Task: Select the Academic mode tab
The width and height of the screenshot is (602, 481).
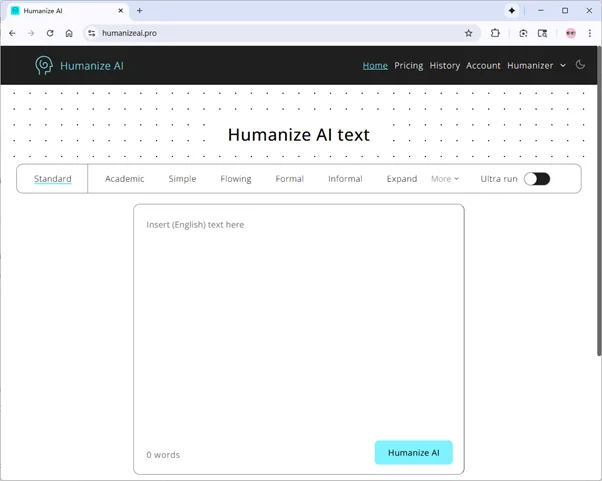Action: [125, 179]
